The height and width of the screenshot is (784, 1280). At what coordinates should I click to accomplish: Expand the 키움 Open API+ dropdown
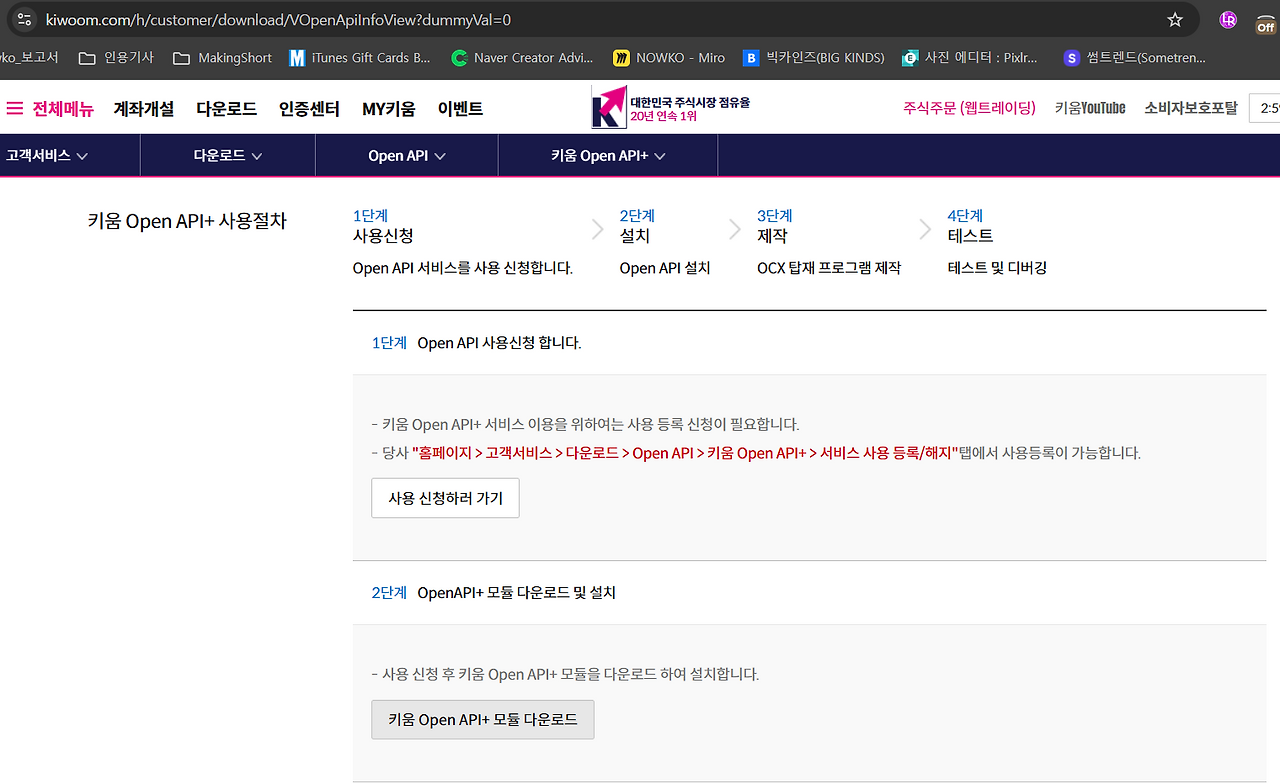pyautogui.click(x=608, y=155)
